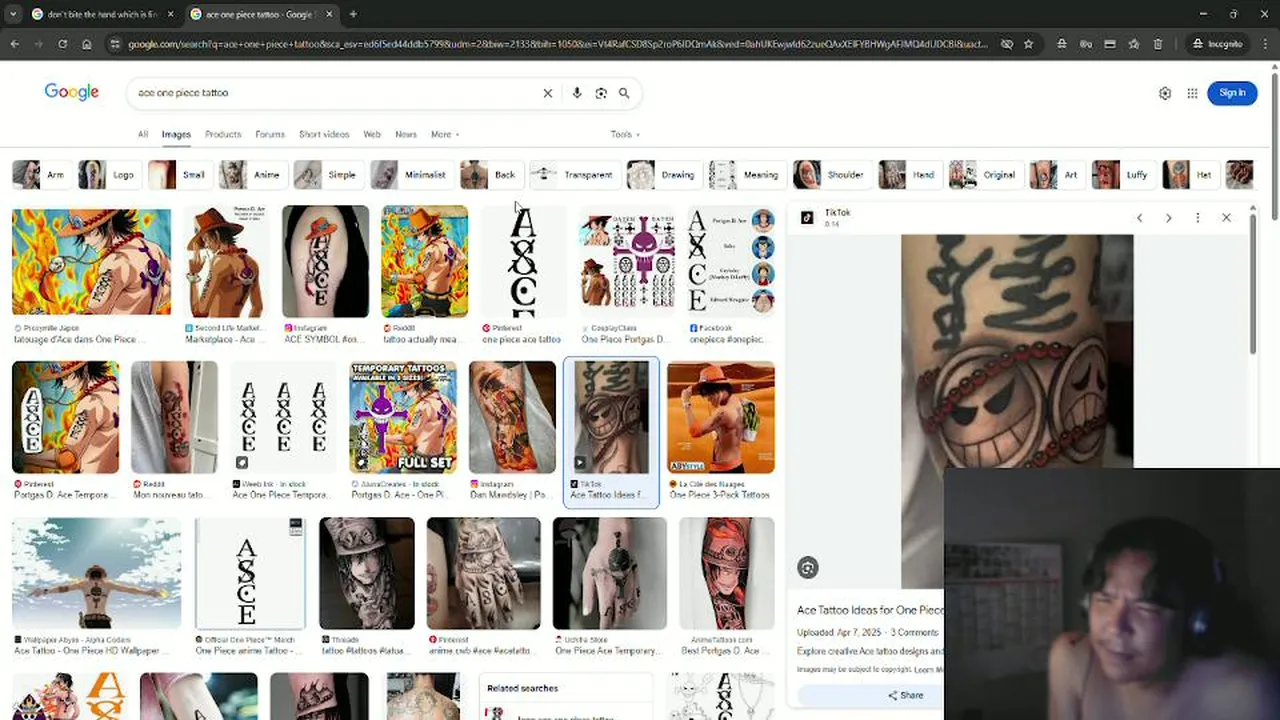Filter images by the Logo chip

109,175
